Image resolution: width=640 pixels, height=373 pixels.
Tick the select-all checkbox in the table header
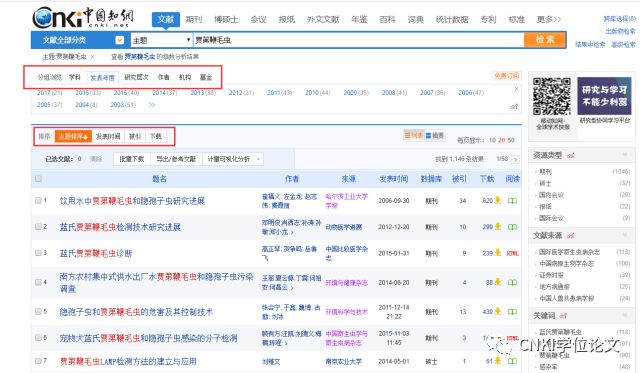click(x=38, y=178)
